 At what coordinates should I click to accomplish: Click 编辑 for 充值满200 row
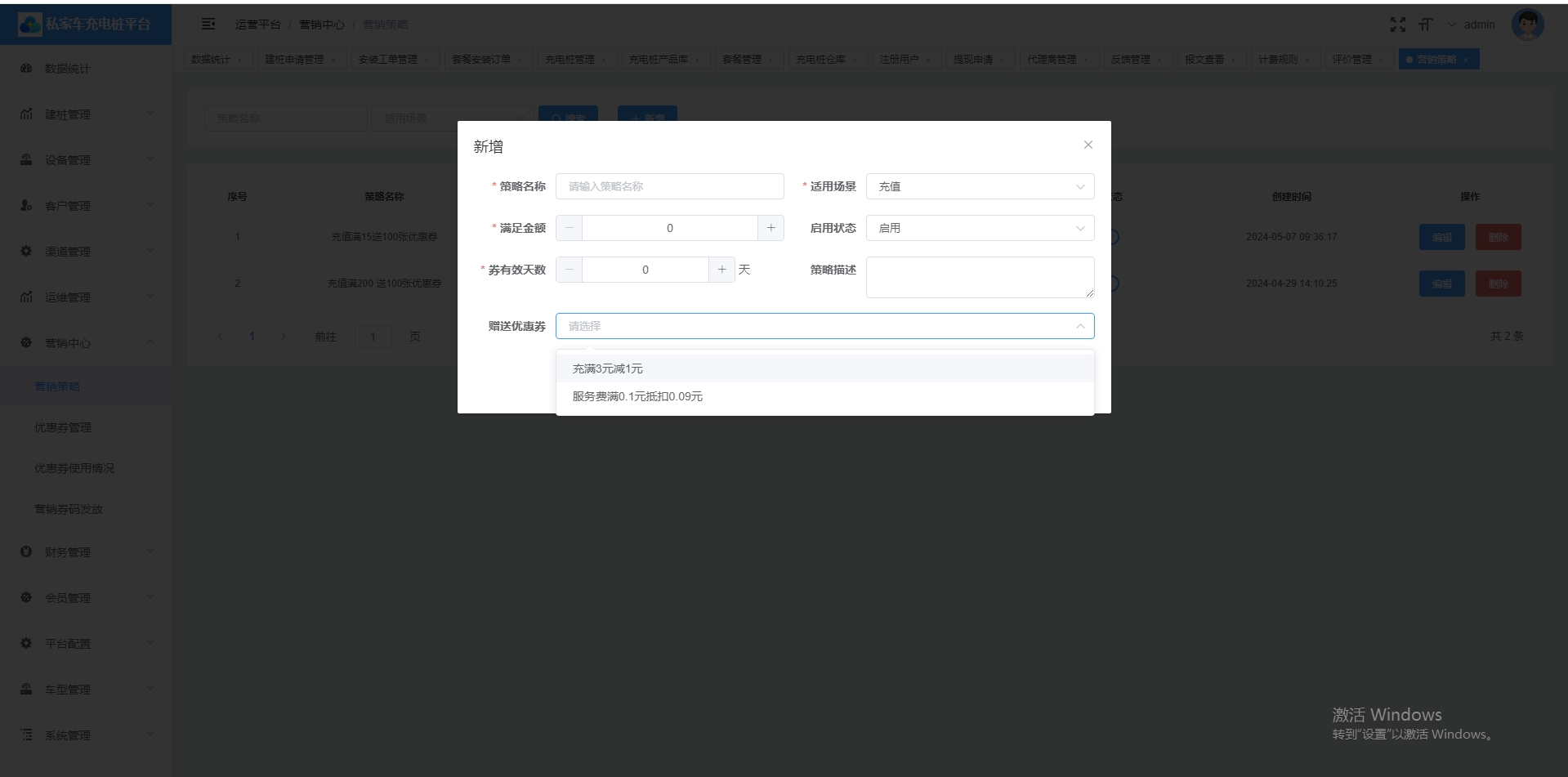tap(1441, 284)
